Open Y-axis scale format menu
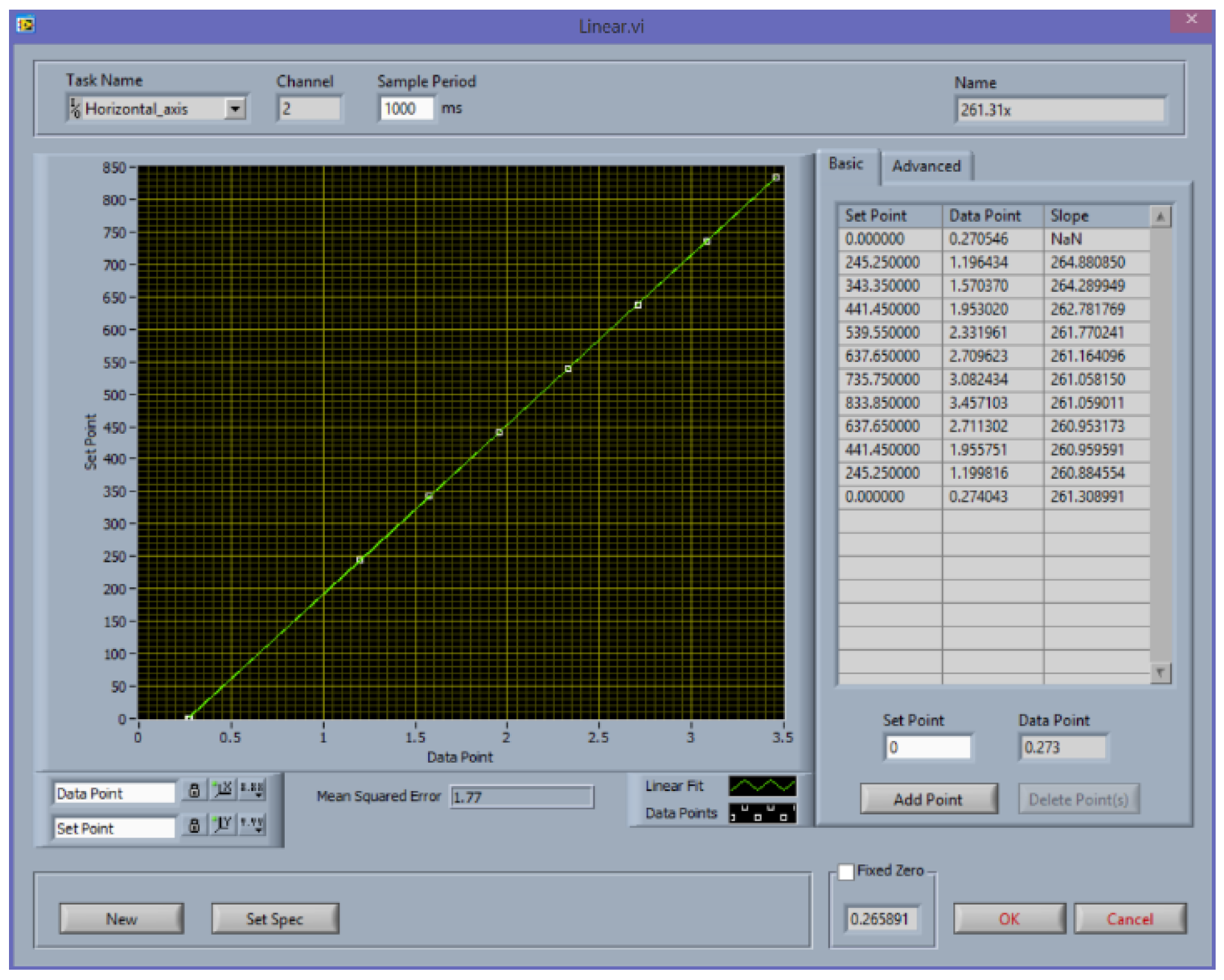 (x=252, y=824)
